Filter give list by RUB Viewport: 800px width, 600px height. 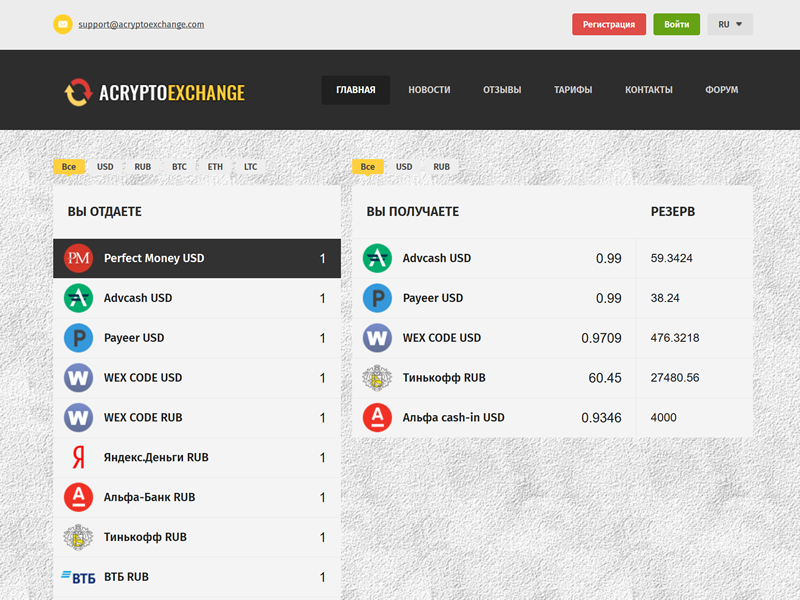point(142,167)
